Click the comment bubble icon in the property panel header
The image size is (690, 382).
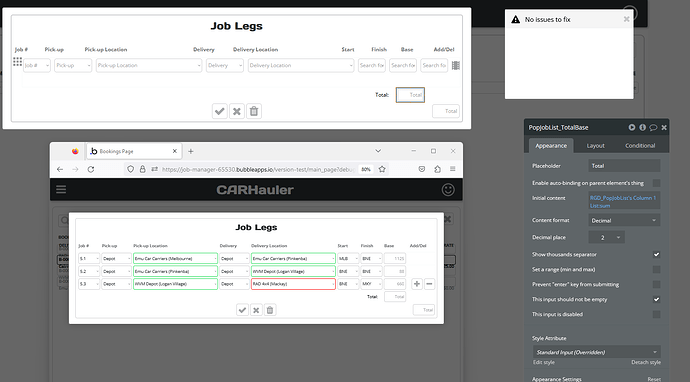653,128
